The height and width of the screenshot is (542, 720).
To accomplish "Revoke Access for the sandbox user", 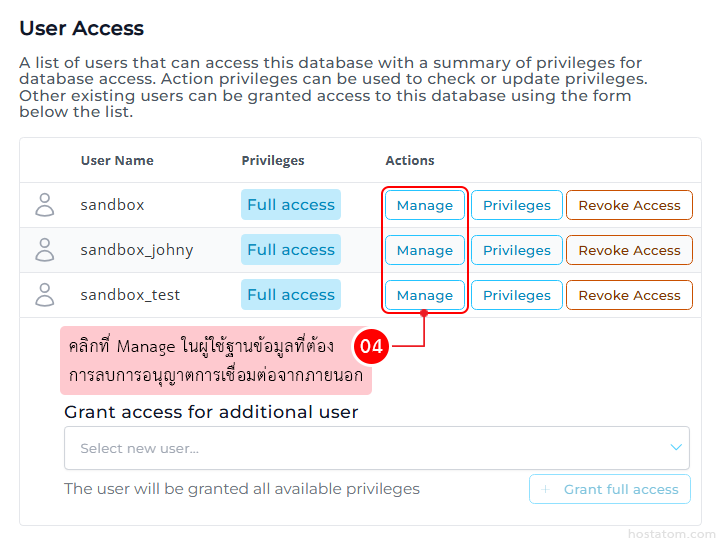I will pyautogui.click(x=629, y=205).
